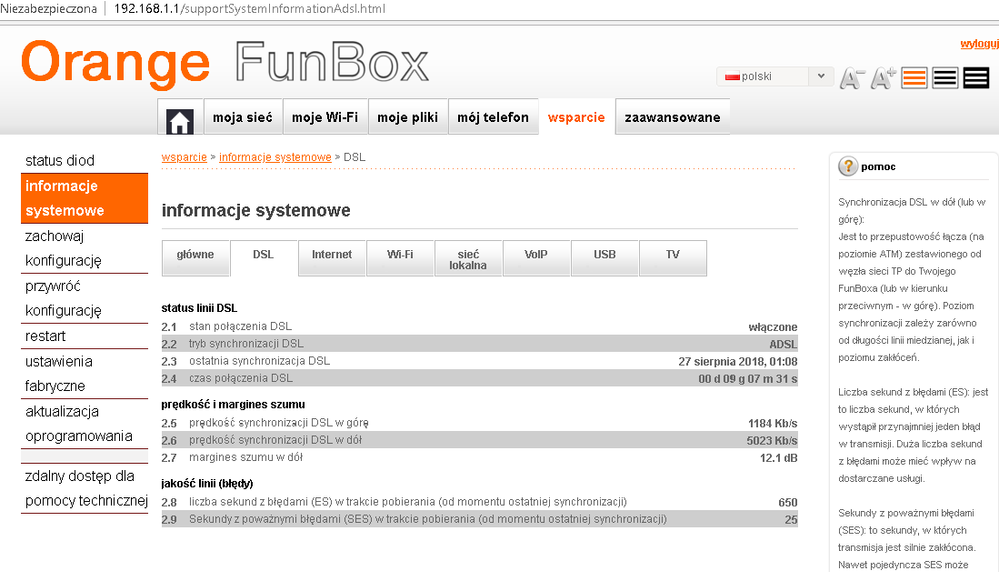This screenshot has width=999, height=572.
Task: Select the orange-lines contrast theme icon
Action: tap(914, 78)
